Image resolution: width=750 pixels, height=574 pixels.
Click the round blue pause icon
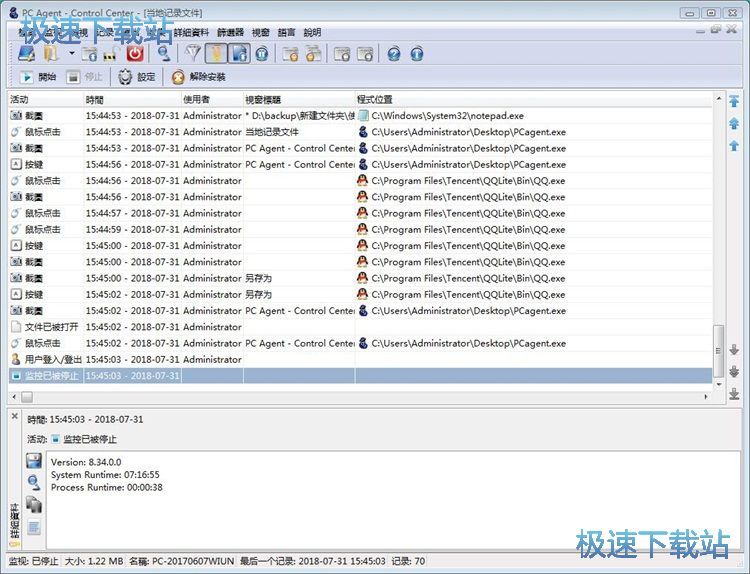262,54
